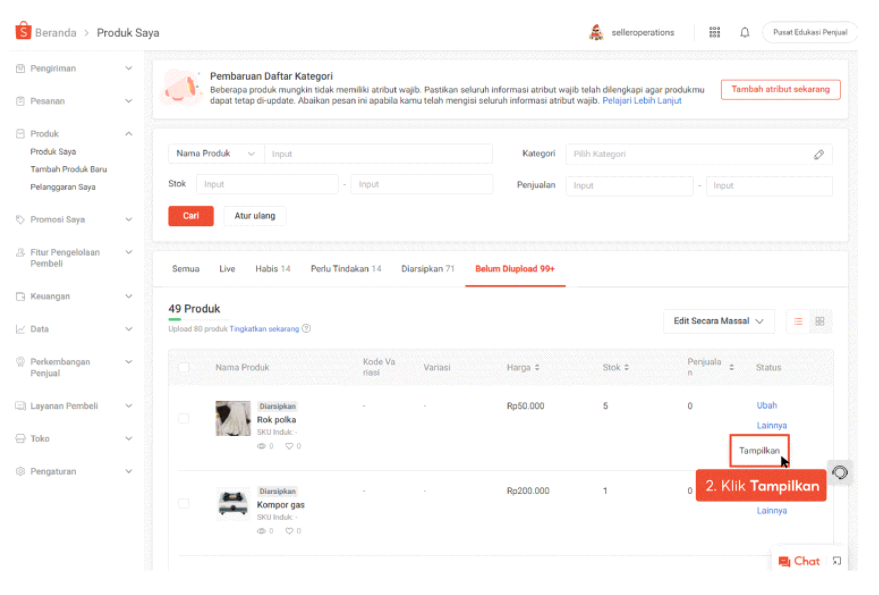The width and height of the screenshot is (879, 595).
Task: Click the Cari search button
Action: pyautogui.click(x=191, y=216)
